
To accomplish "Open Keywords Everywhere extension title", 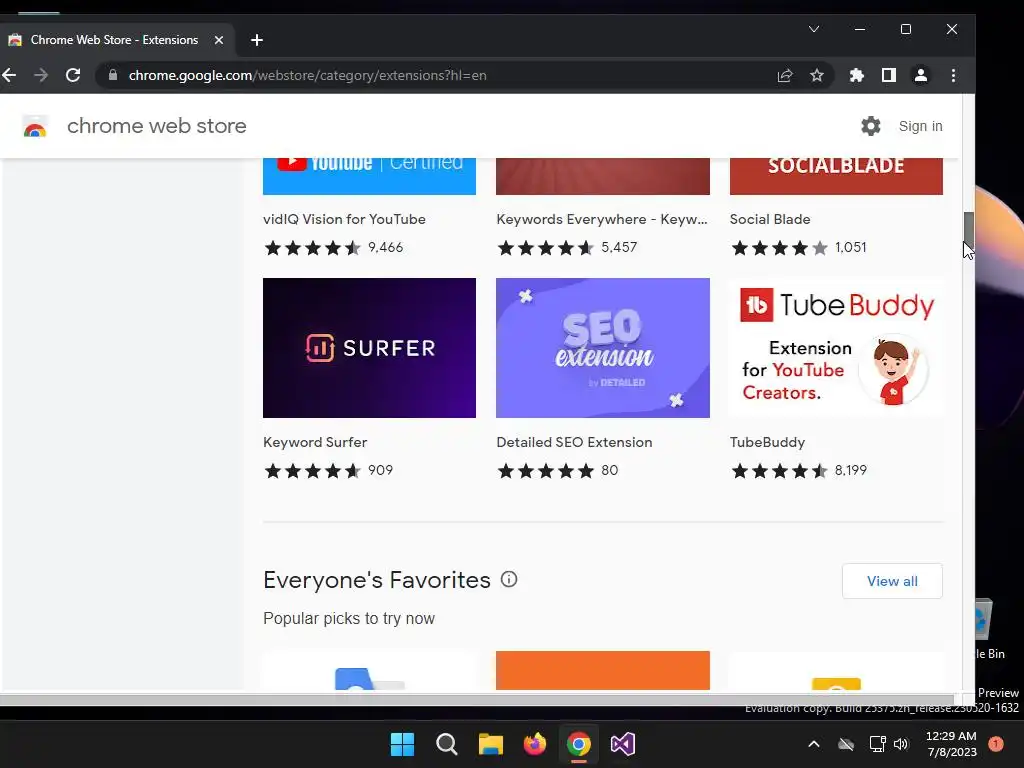I will pyautogui.click(x=601, y=219).
